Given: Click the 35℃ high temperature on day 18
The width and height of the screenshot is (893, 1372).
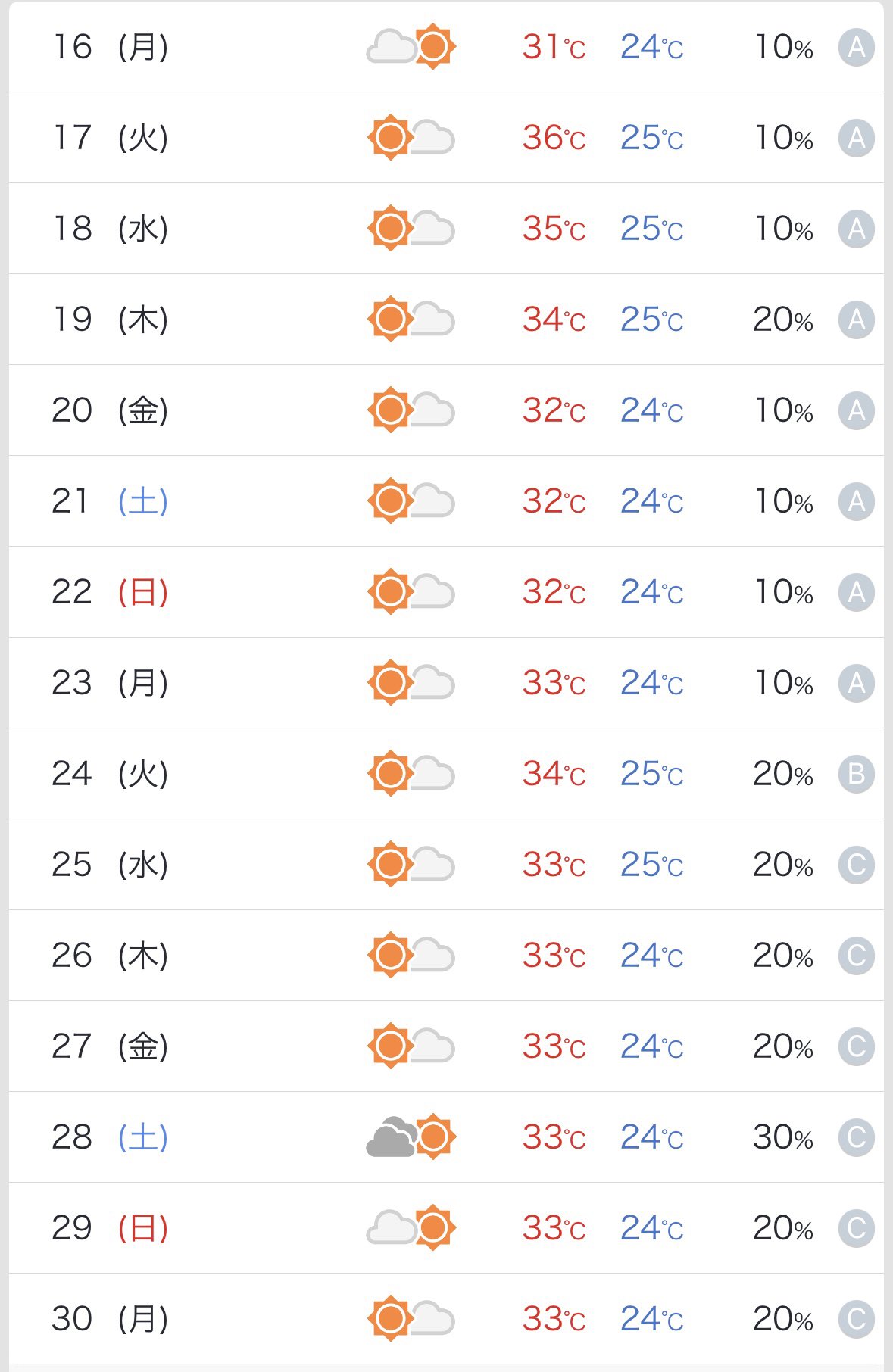Looking at the screenshot, I should 554,229.
